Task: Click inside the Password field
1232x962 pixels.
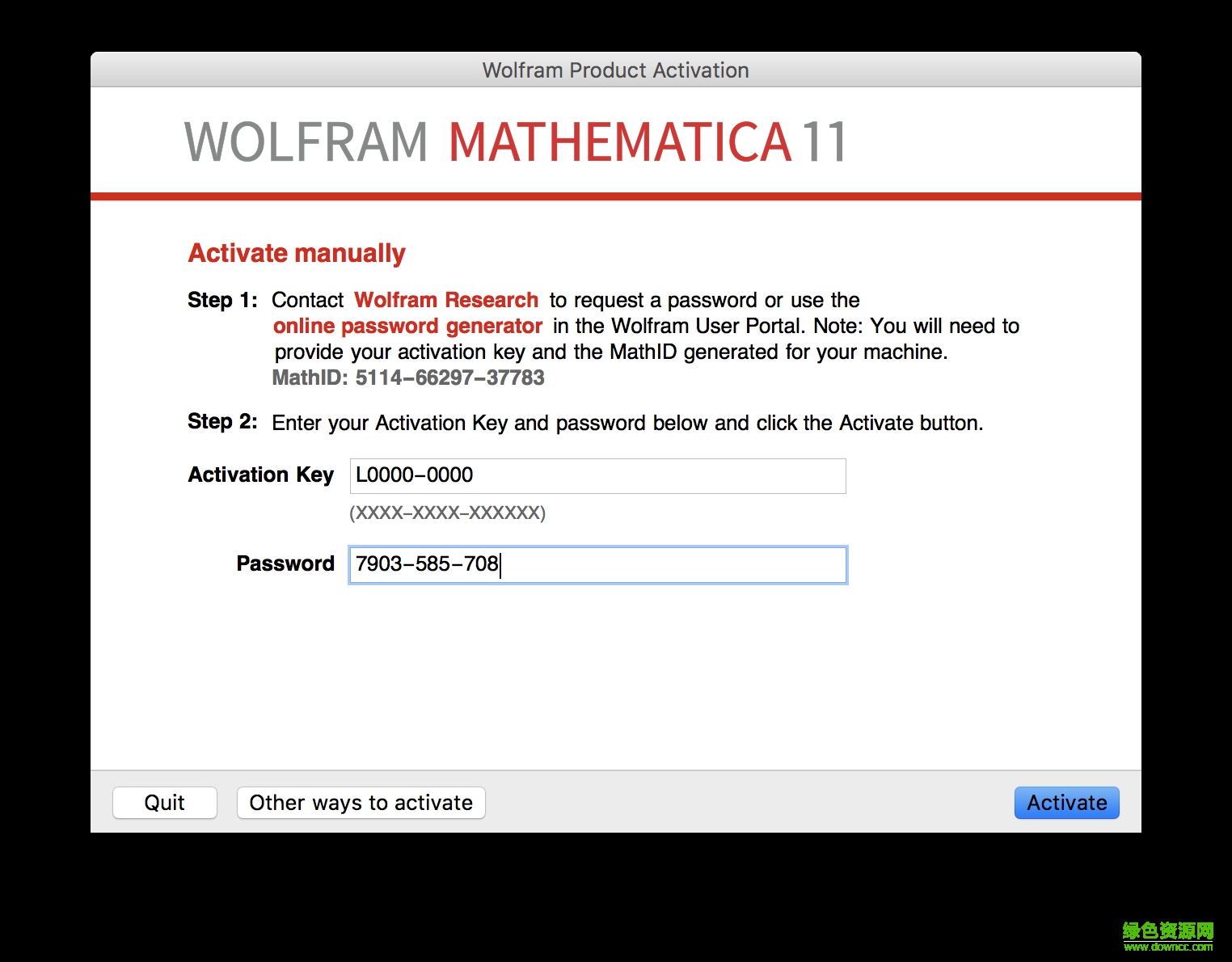Action: 597,565
